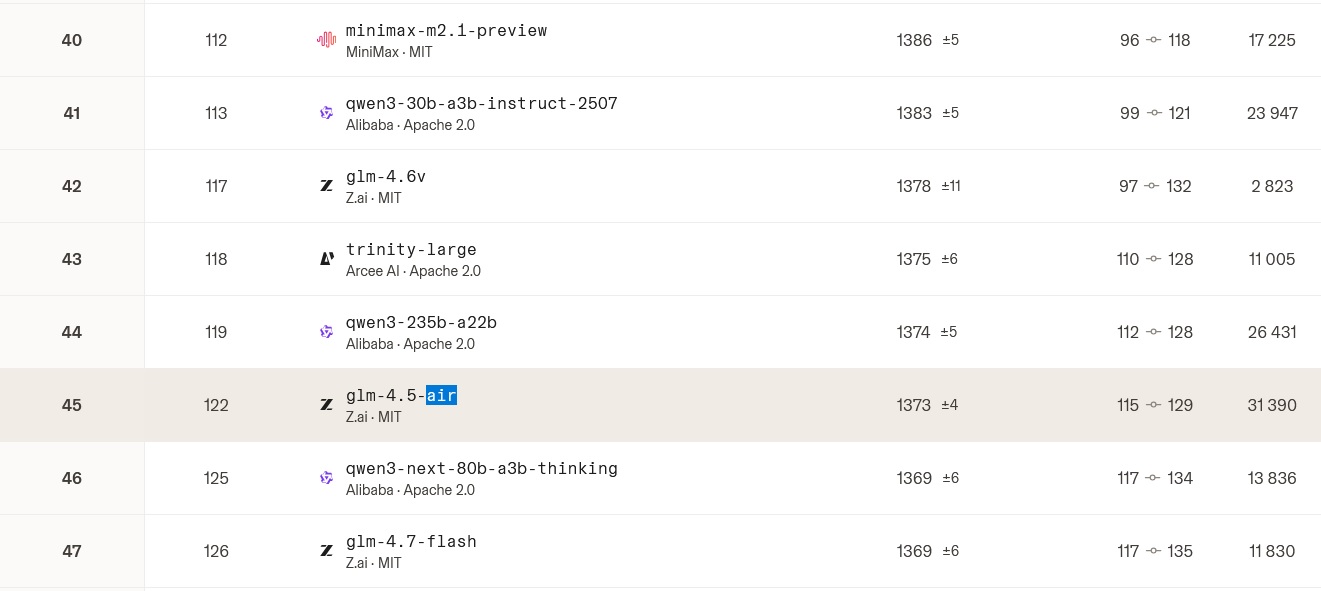Click the 'Arcee AI · Apache 2.0' license text
This screenshot has height=591, width=1321.
(413, 271)
